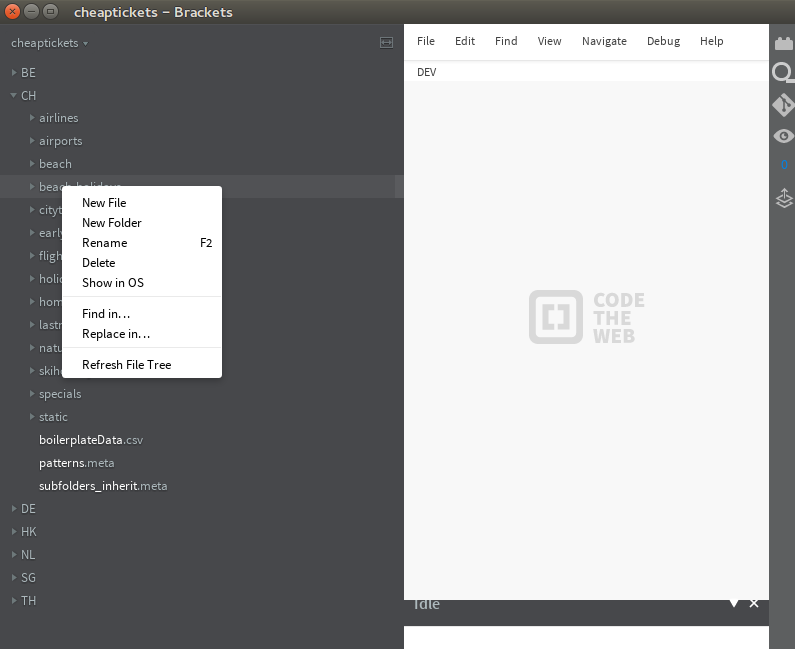
Task: Expand the BE folder
Action: [14, 73]
